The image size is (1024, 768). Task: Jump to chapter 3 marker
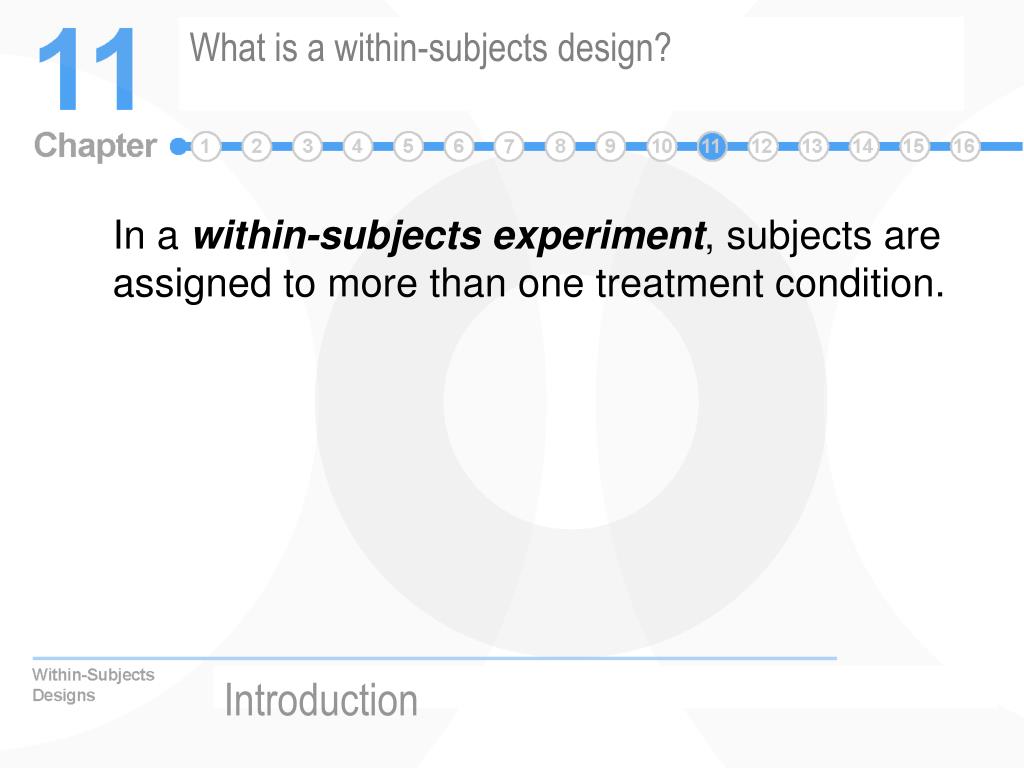coord(307,146)
